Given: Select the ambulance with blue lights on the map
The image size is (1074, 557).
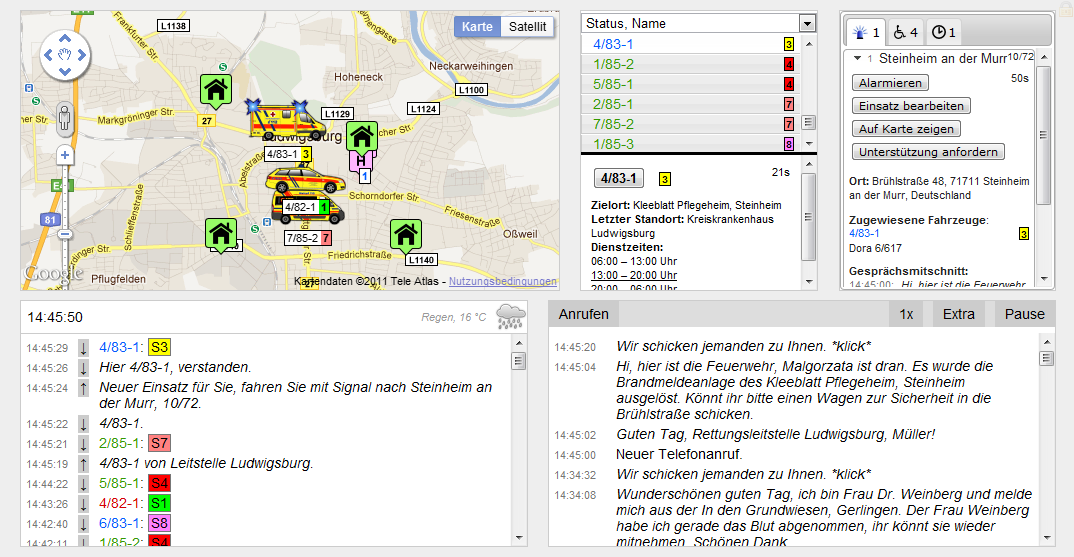Looking at the screenshot, I should [x=284, y=121].
